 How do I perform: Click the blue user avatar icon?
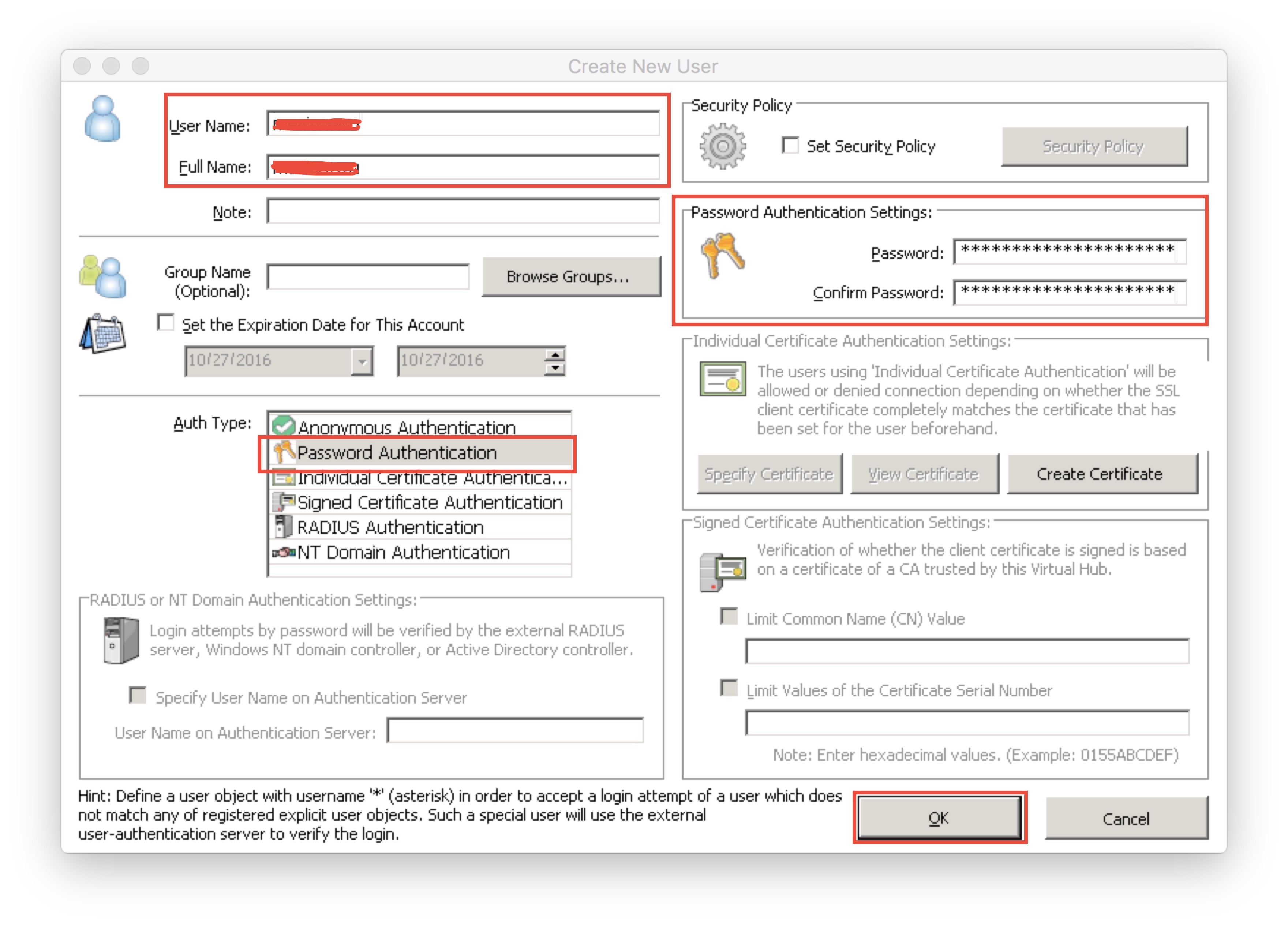[x=102, y=118]
